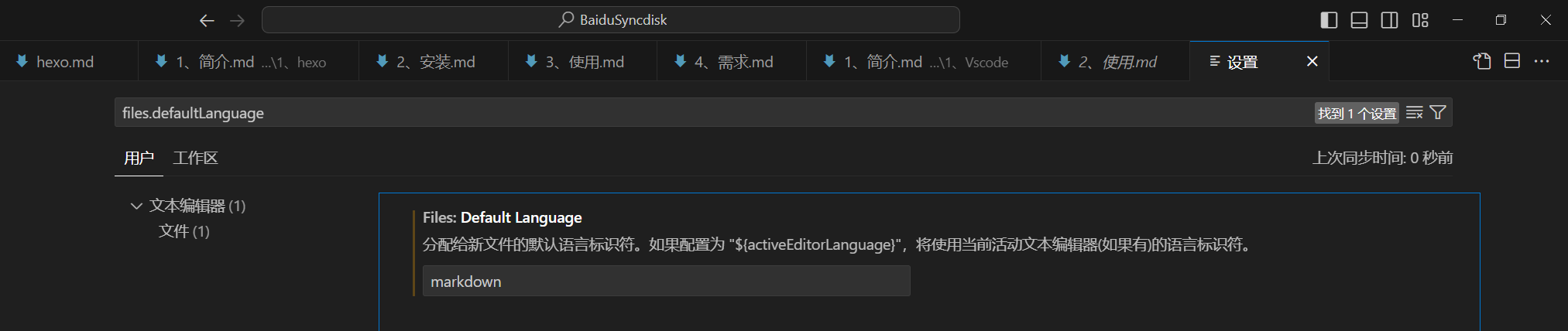Open the 1、简介.md Vscode tab
The height and width of the screenshot is (331, 1568).
click(924, 61)
